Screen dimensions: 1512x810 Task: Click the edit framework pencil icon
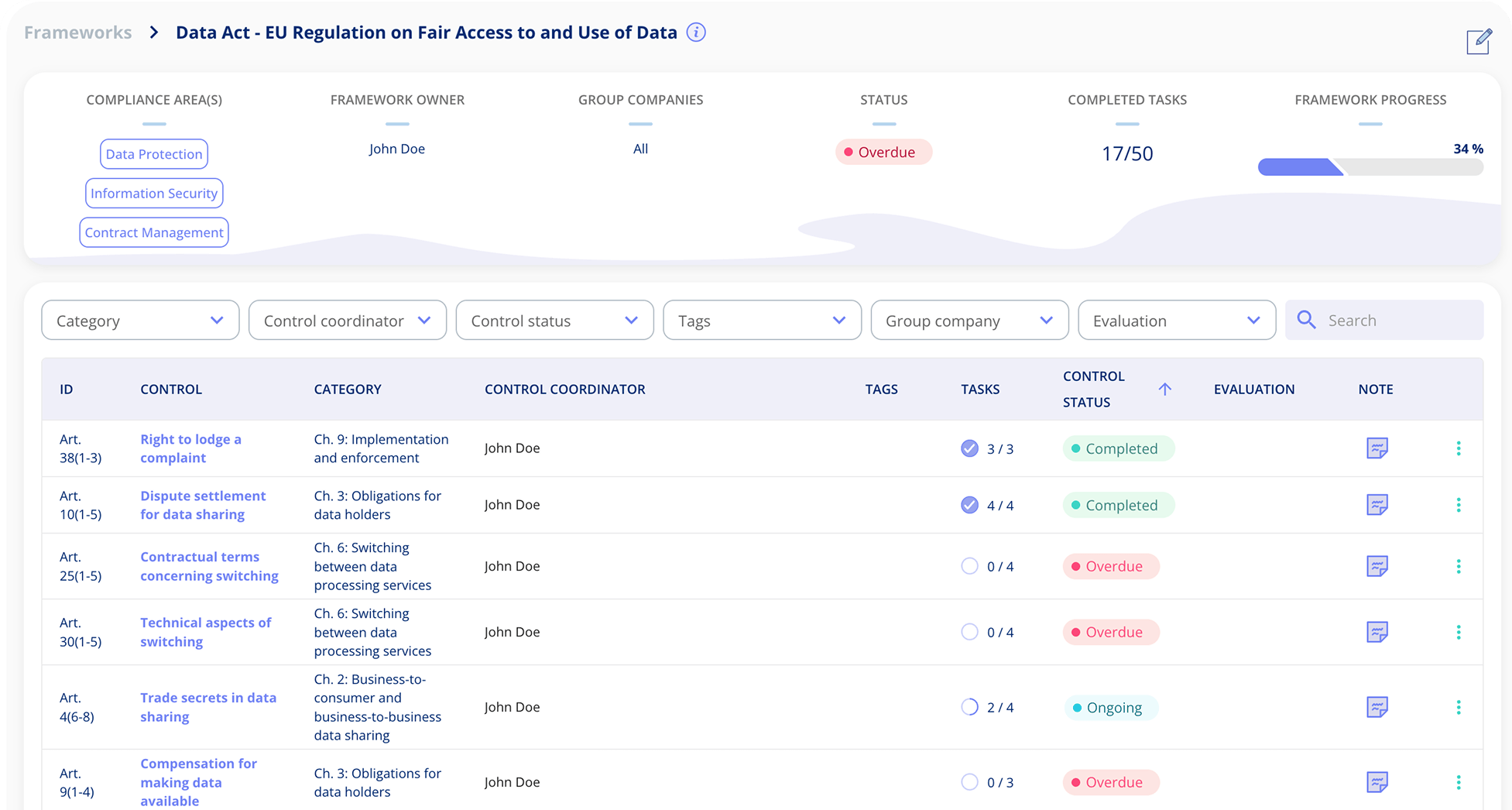coord(1479,42)
